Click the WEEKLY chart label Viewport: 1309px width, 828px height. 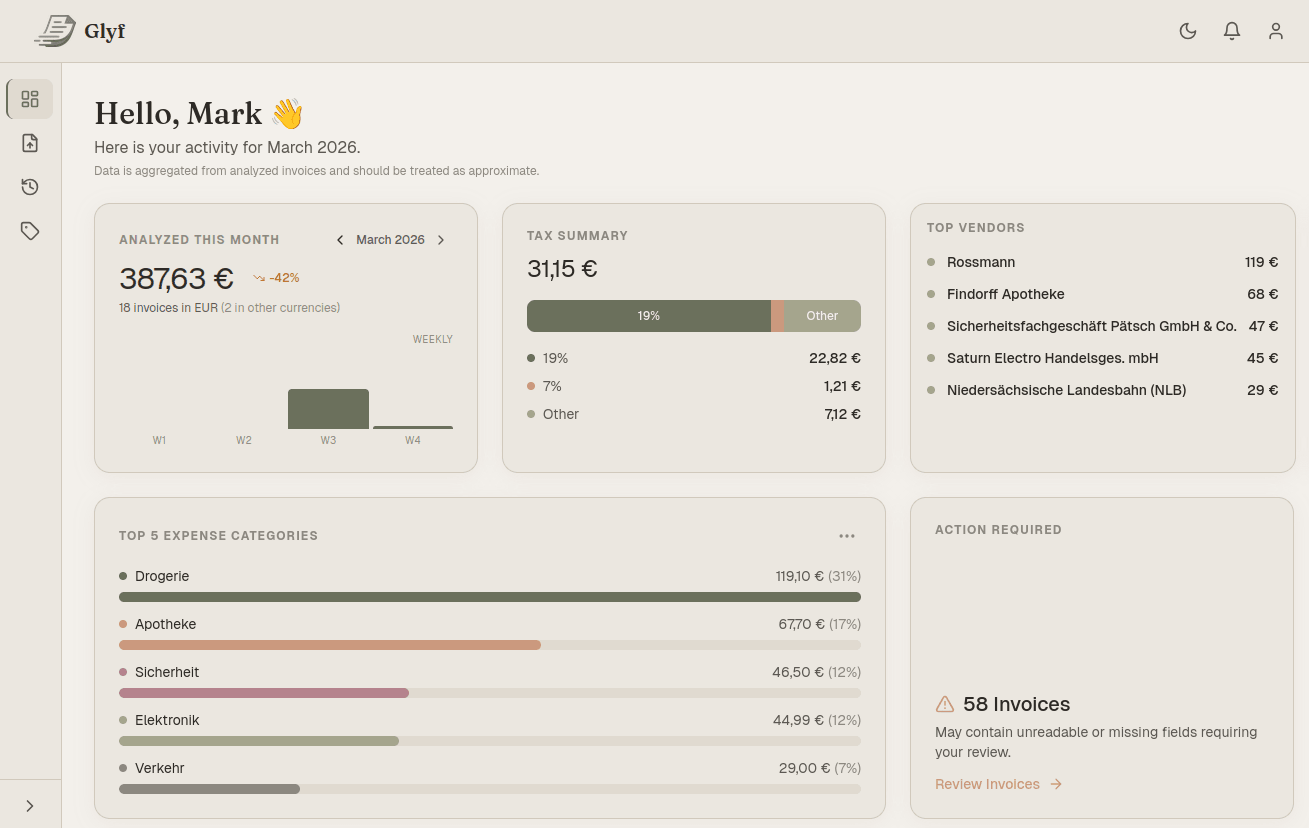click(433, 339)
